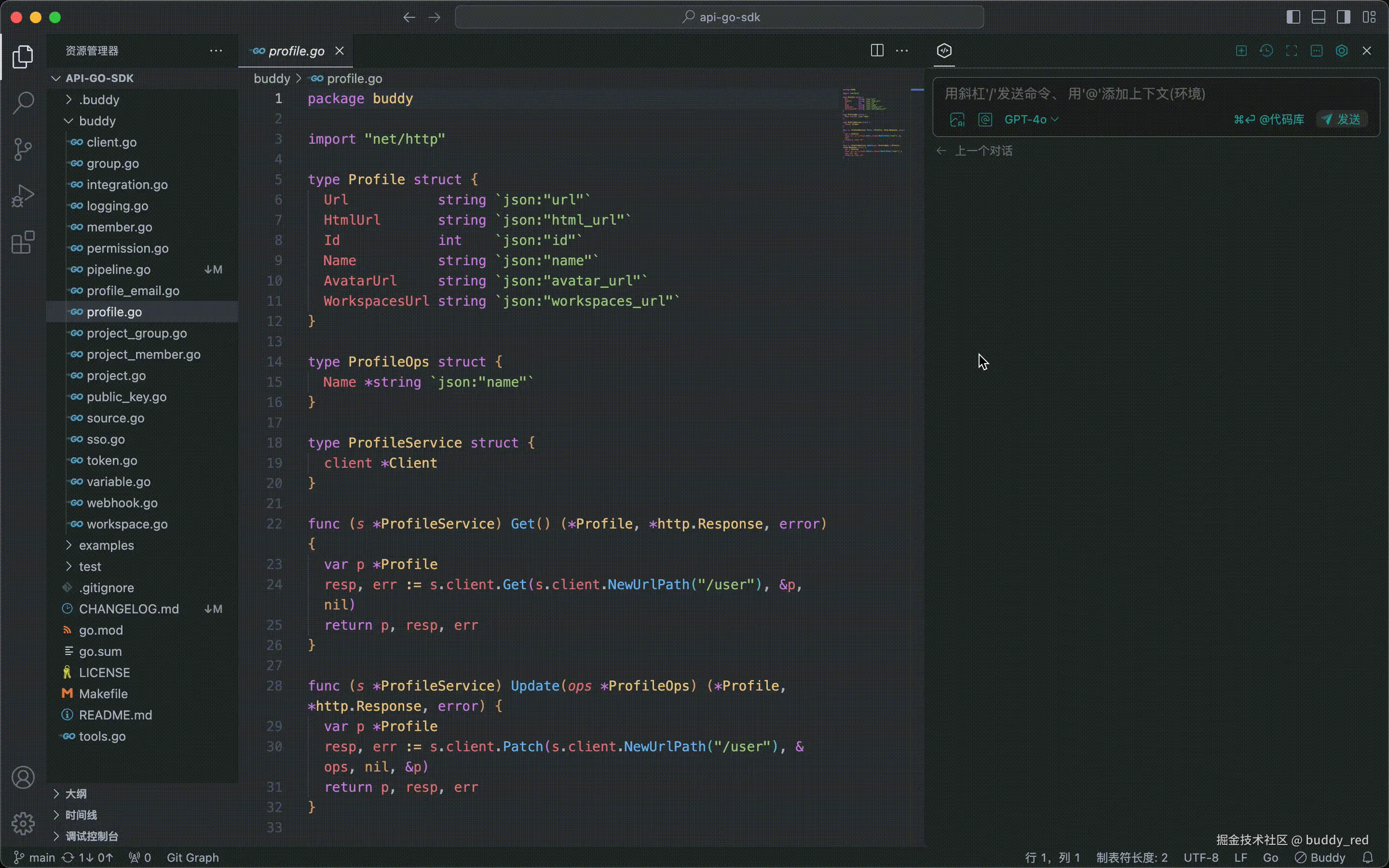1389x868 pixels.
Task: Open Git Graph from the status bar
Action: [x=193, y=857]
